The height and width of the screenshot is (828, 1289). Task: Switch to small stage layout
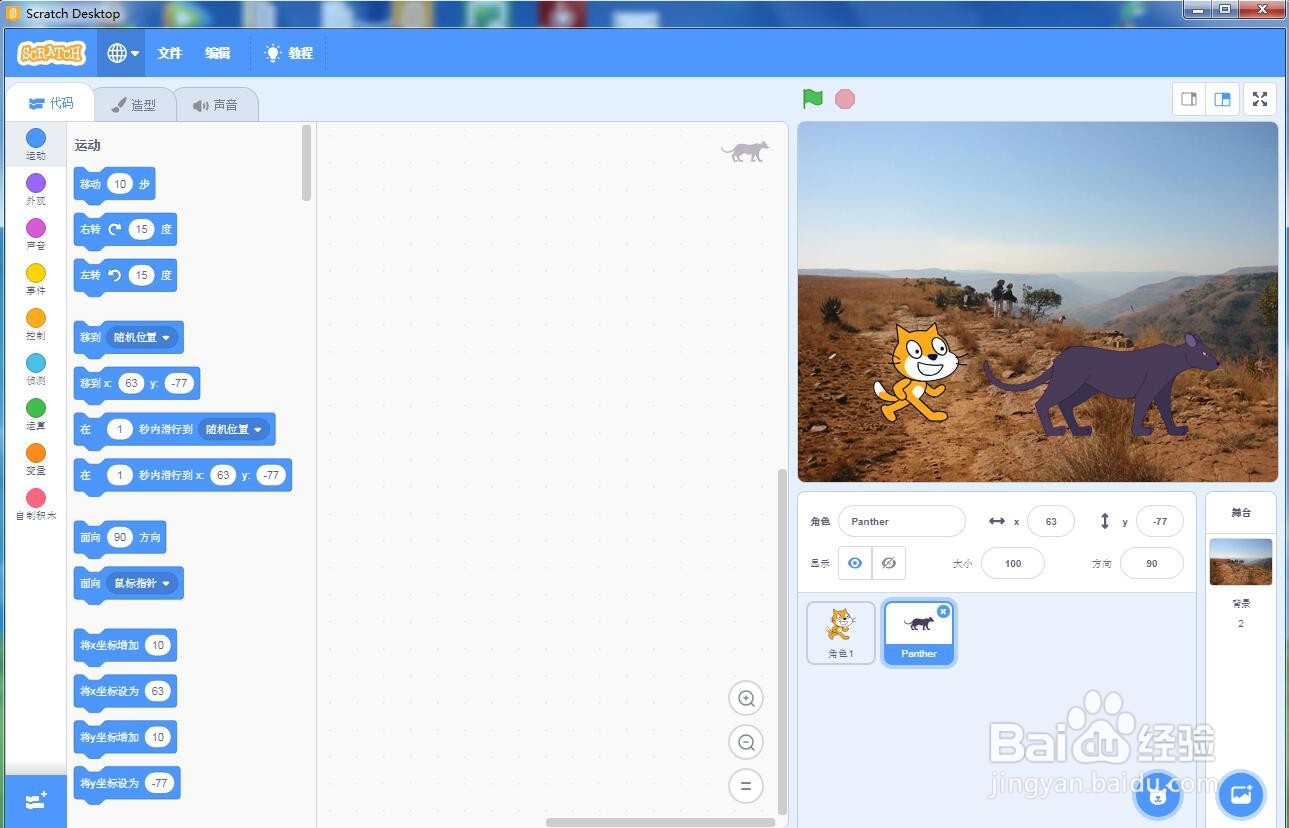click(1189, 99)
